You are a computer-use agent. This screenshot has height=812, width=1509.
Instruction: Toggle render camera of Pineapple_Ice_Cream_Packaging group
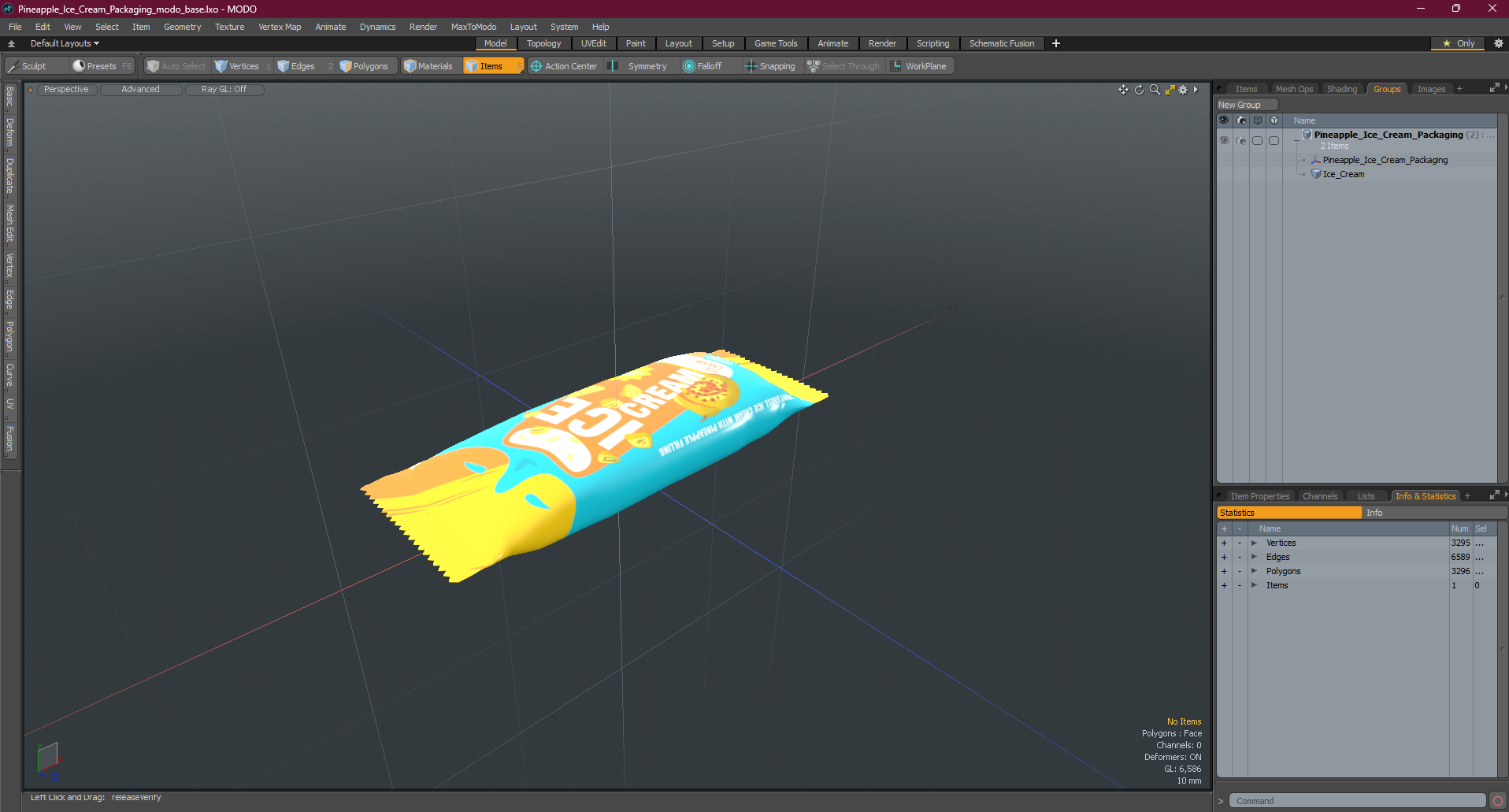click(1241, 140)
